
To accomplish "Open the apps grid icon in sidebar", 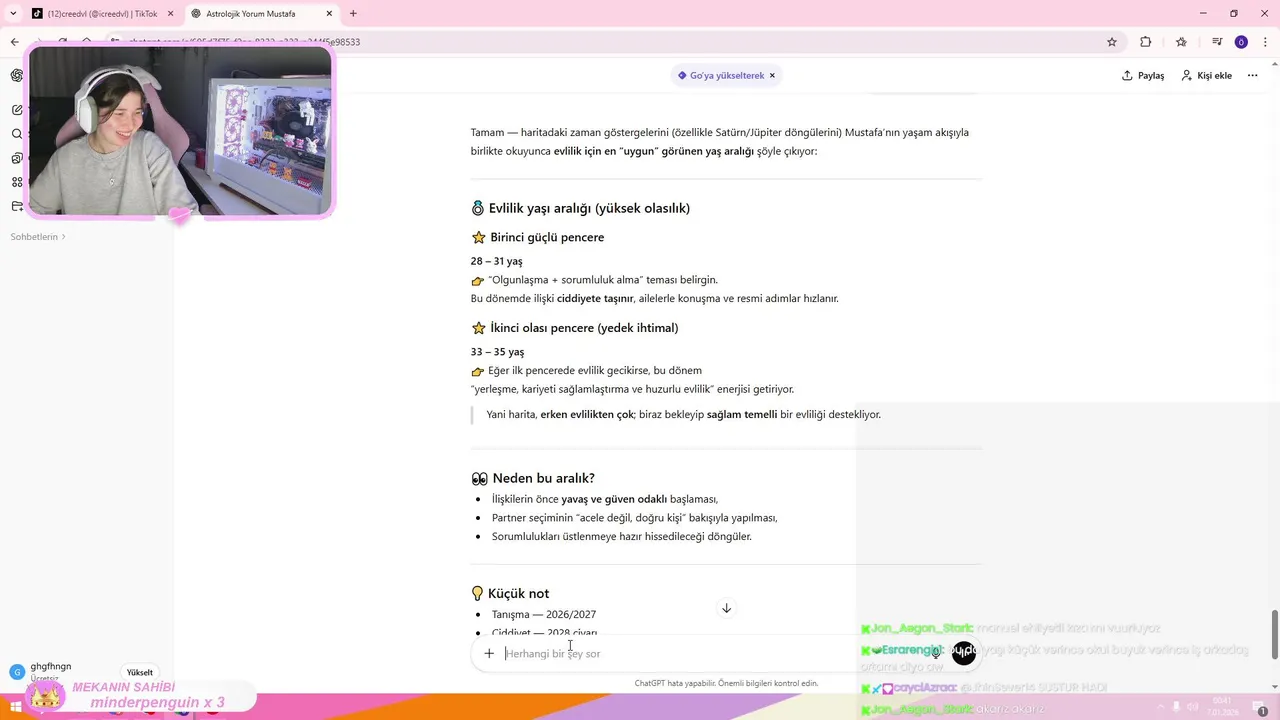I will pyautogui.click(x=17, y=182).
